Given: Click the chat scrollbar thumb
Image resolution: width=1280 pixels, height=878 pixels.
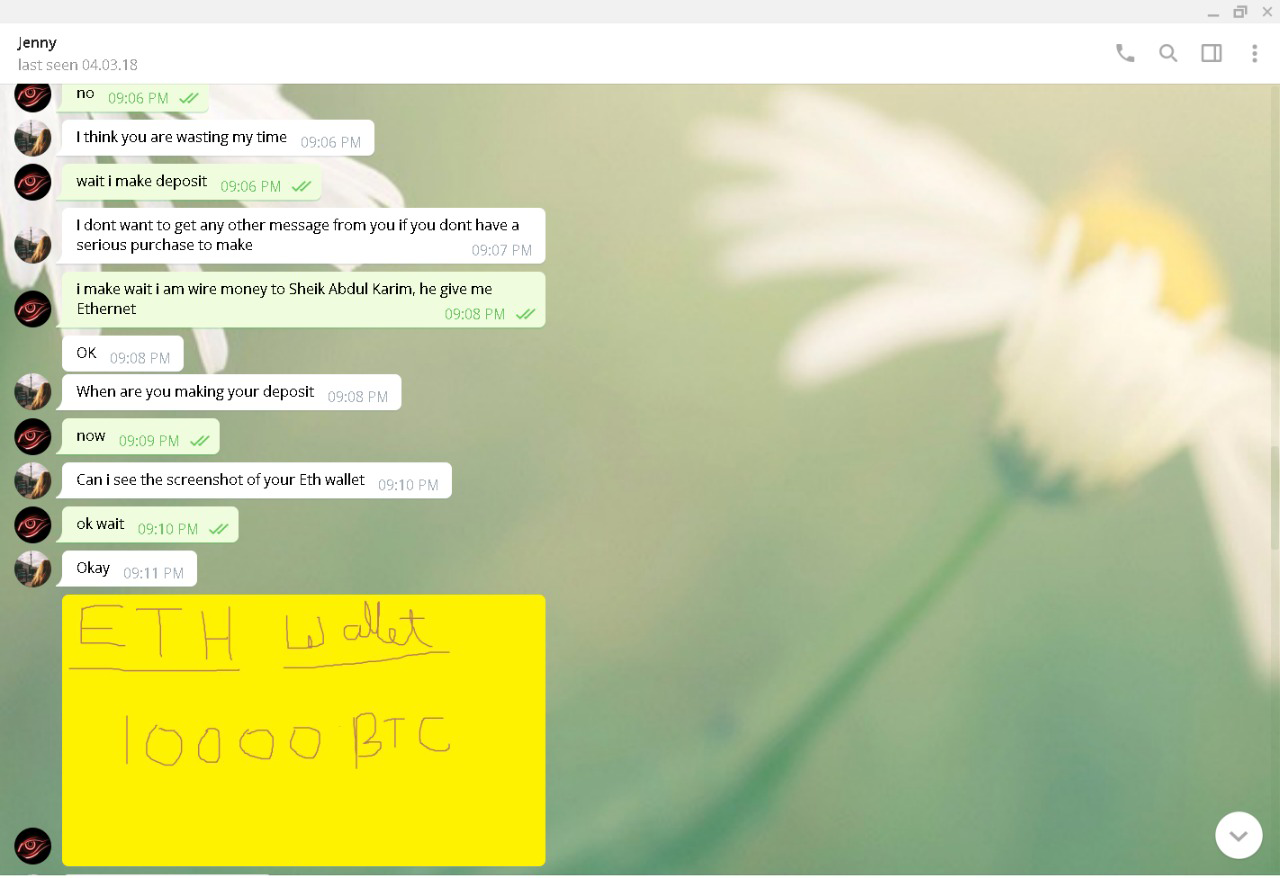Looking at the screenshot, I should 1275,497.
